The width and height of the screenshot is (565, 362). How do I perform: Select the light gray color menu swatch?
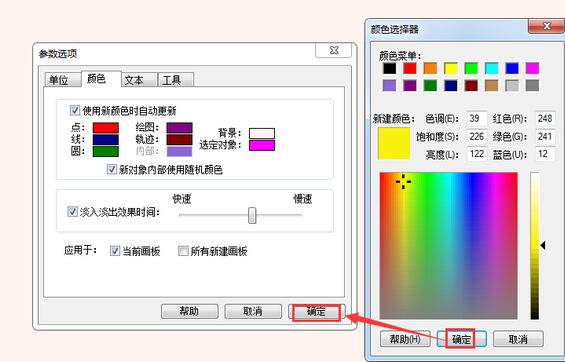[x=512, y=86]
